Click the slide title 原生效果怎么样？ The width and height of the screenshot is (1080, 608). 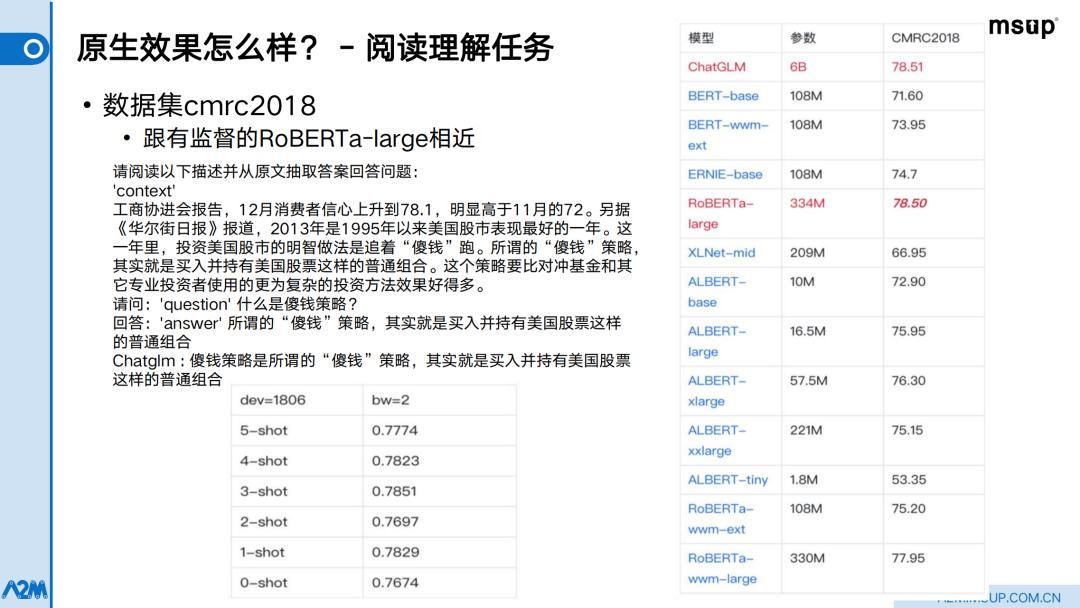(x=198, y=48)
